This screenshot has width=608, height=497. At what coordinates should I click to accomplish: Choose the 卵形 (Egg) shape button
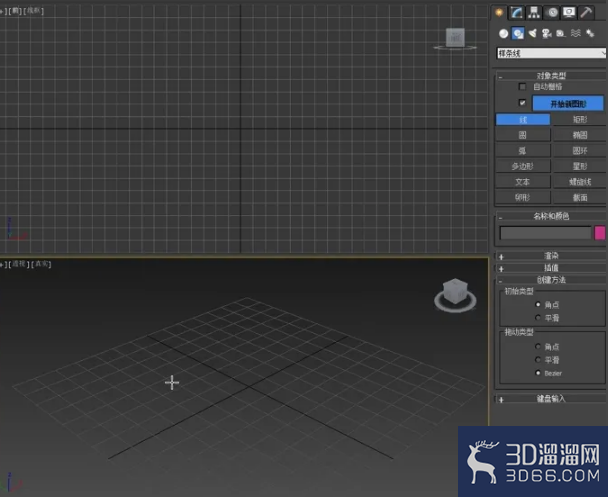tap(523, 197)
